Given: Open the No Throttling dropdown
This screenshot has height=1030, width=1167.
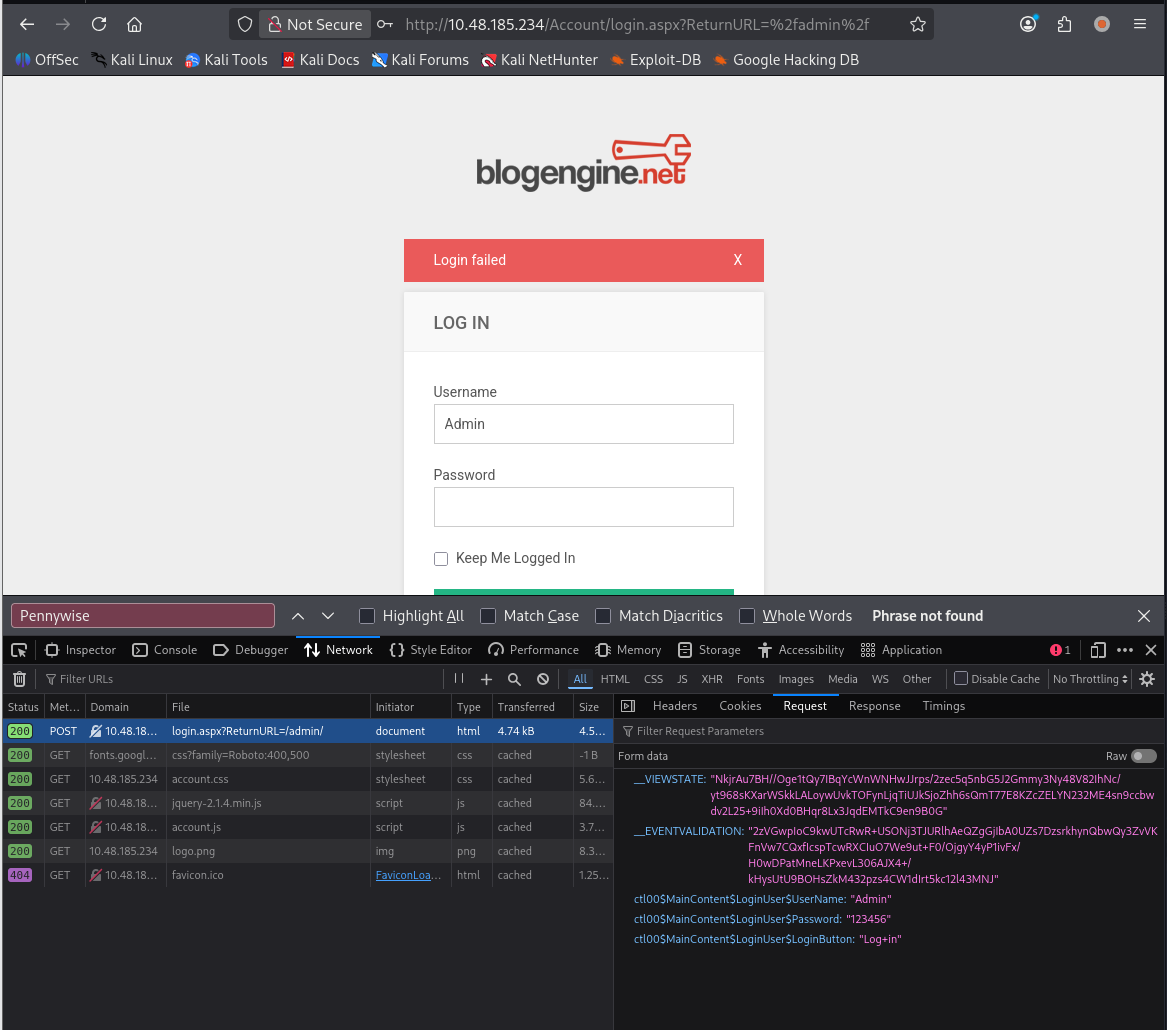Looking at the screenshot, I should pos(1090,679).
